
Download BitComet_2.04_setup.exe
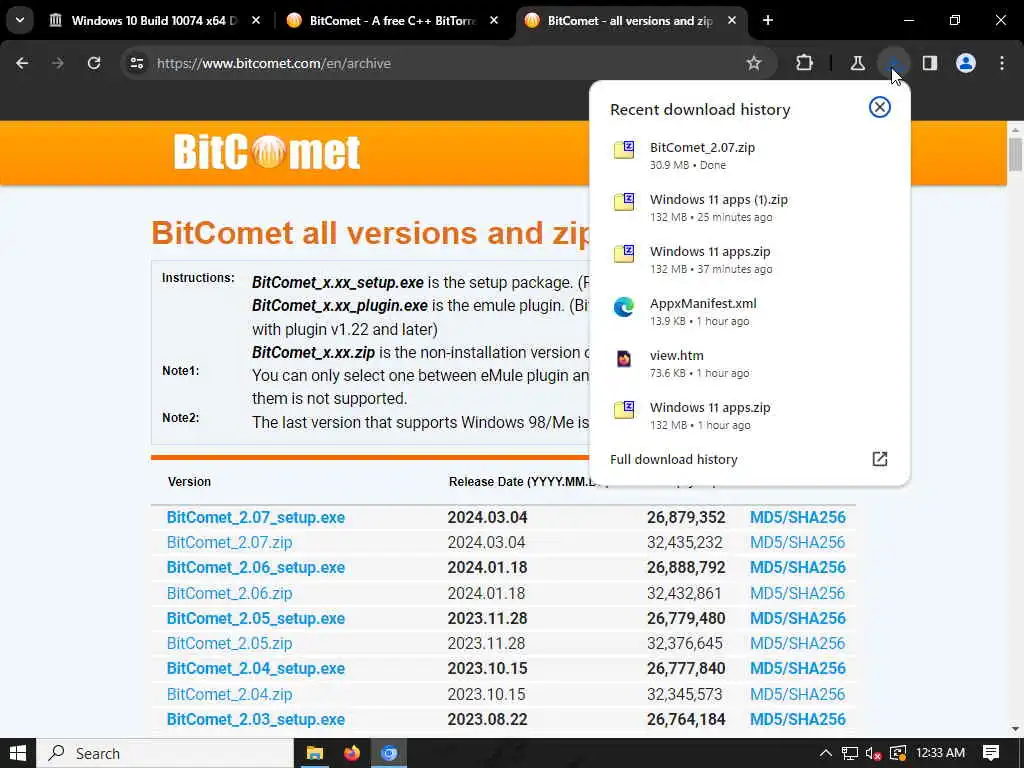click(x=255, y=669)
